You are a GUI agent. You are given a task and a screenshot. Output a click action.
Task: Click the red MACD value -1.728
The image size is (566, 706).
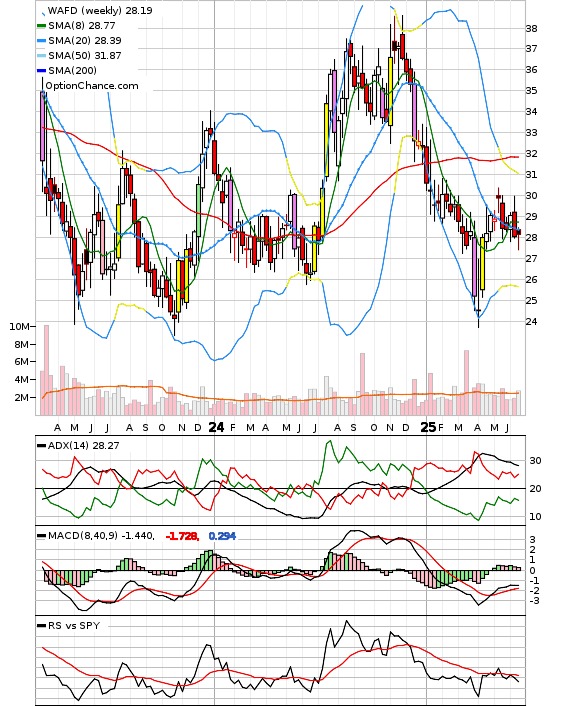click(182, 536)
